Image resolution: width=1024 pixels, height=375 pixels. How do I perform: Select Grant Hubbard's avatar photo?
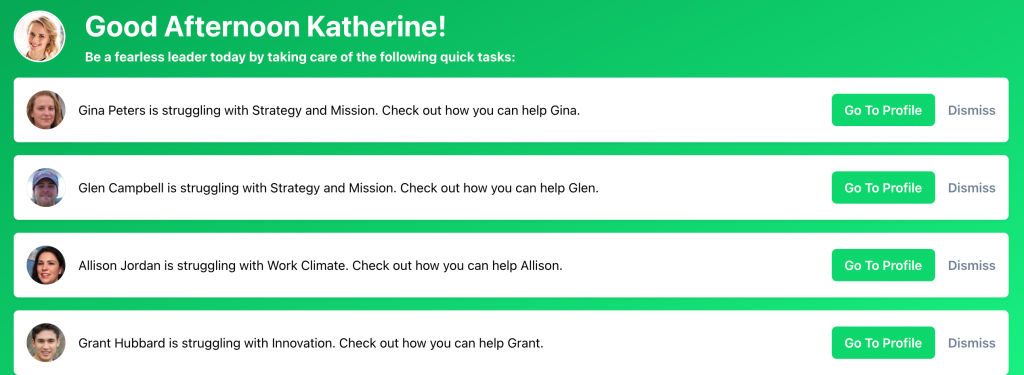(x=46, y=343)
